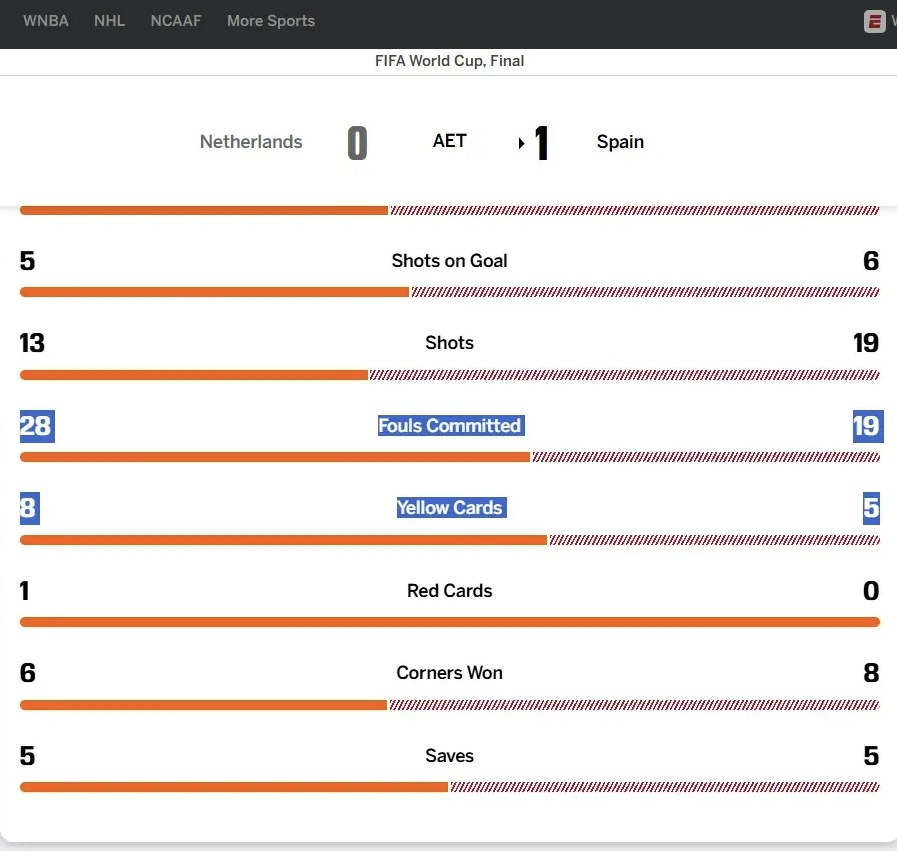Click the Fouls Committed comparison bar
This screenshot has height=851, width=897.
click(450, 457)
